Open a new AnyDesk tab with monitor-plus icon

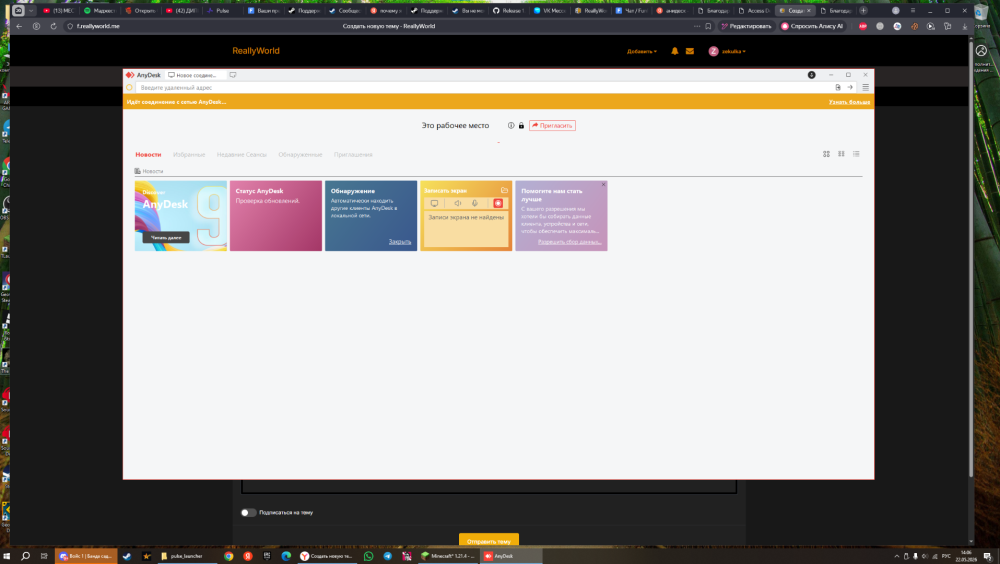coord(233,75)
